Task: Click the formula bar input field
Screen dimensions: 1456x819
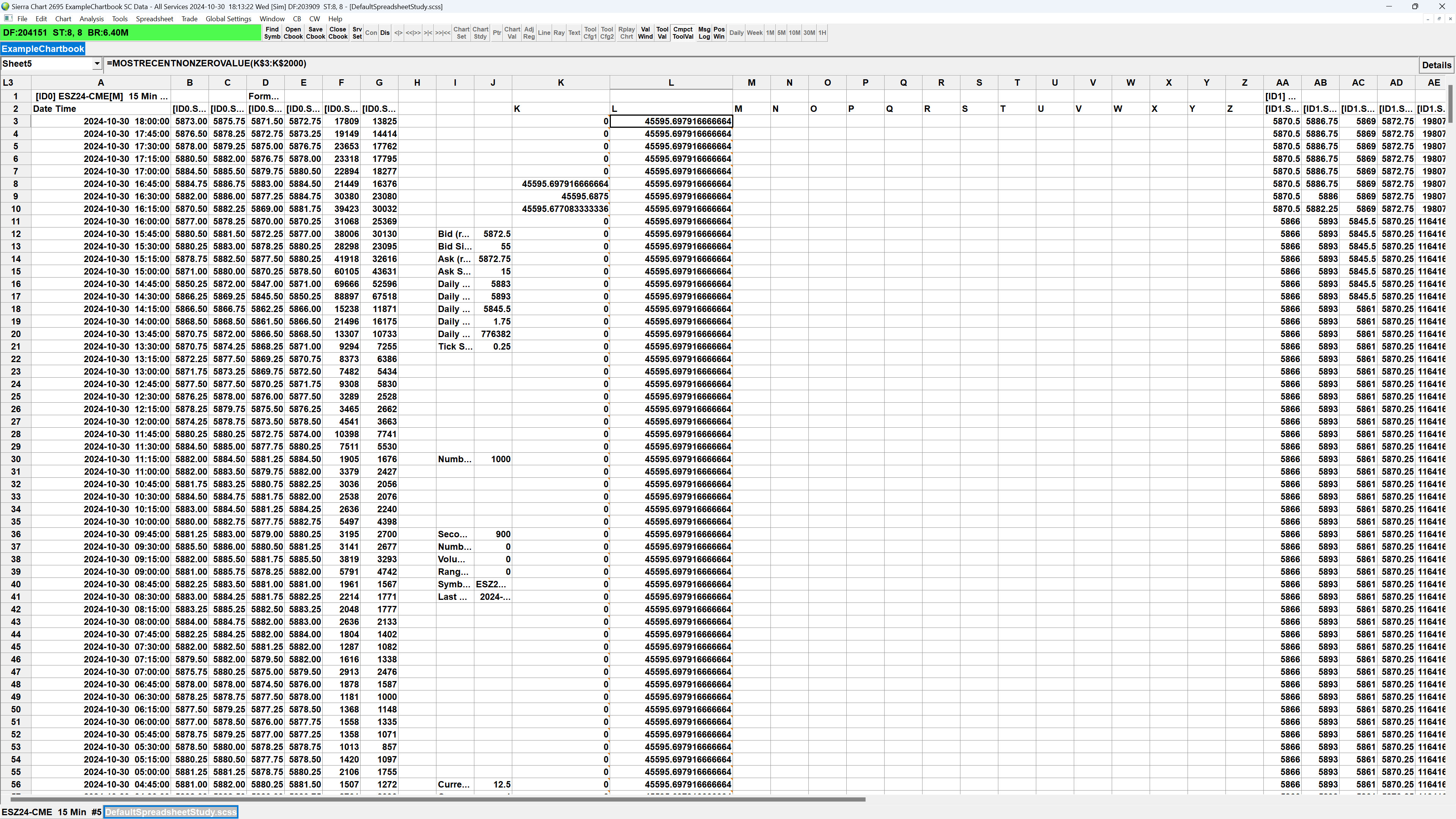Action: 758,64
